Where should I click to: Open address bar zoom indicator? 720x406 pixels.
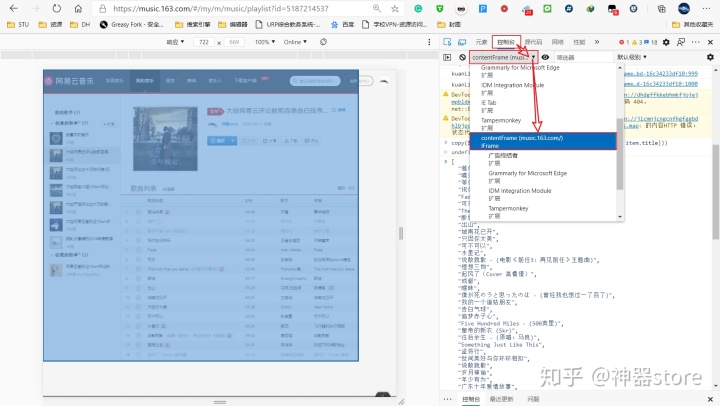point(377,8)
